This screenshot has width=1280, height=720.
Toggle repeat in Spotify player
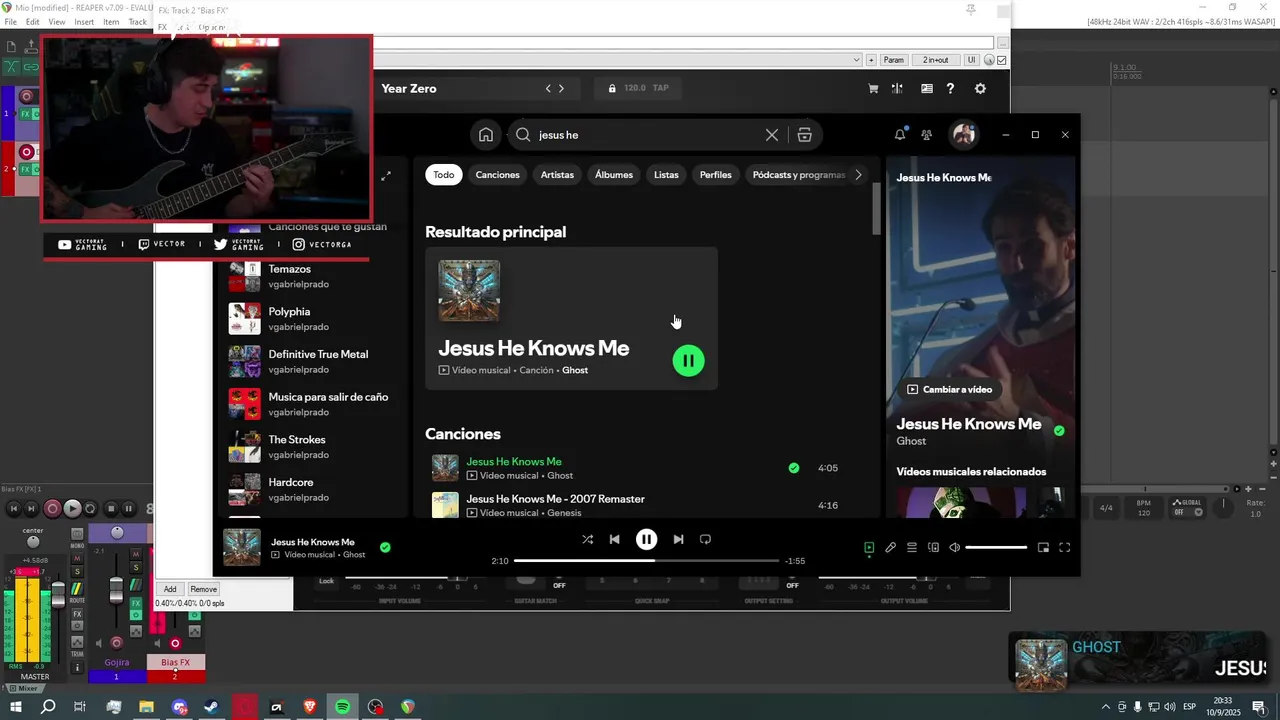tap(705, 539)
